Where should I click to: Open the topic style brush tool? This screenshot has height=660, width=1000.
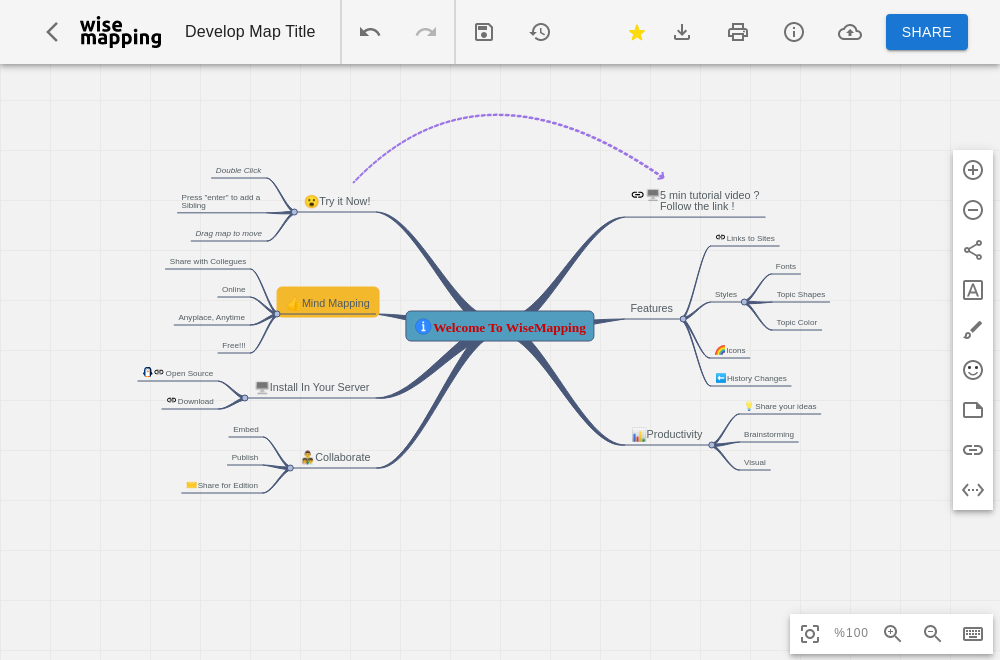(x=973, y=330)
